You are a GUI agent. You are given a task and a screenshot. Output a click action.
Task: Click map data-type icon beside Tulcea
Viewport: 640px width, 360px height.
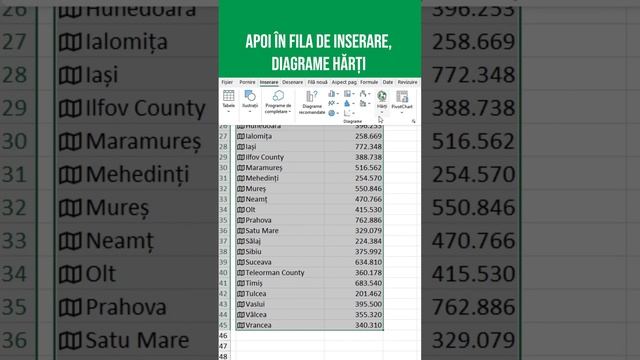(241, 293)
